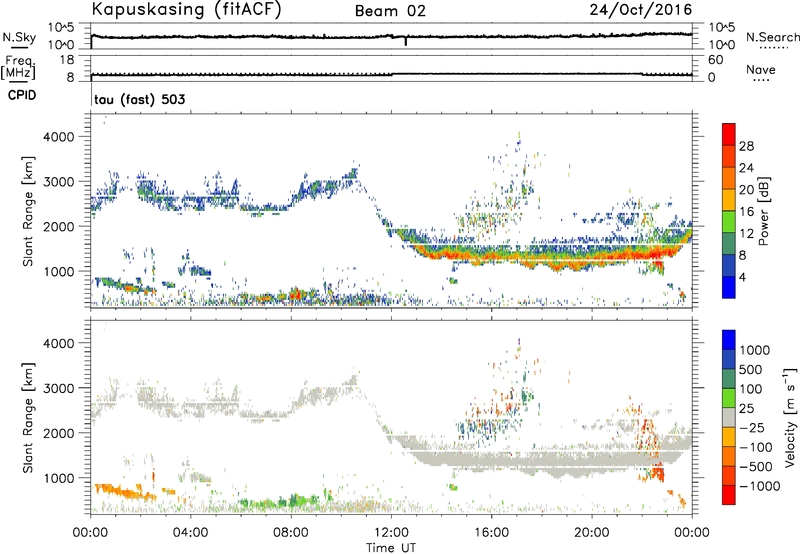
Task: Click the 24 dB colorbar label
Action: (746, 168)
